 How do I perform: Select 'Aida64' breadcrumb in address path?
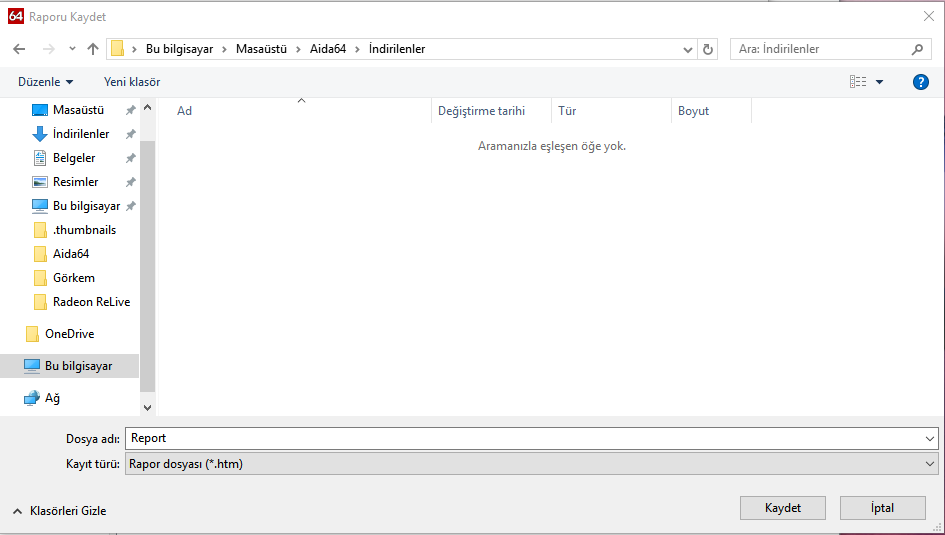pyautogui.click(x=328, y=49)
